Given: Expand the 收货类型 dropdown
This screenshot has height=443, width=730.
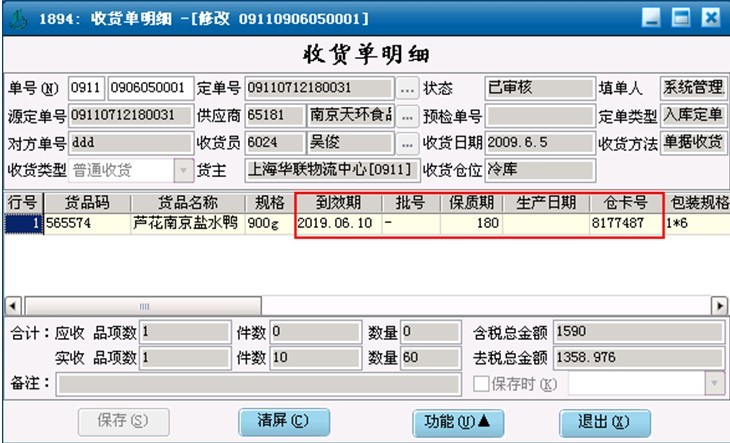Looking at the screenshot, I should point(183,170).
